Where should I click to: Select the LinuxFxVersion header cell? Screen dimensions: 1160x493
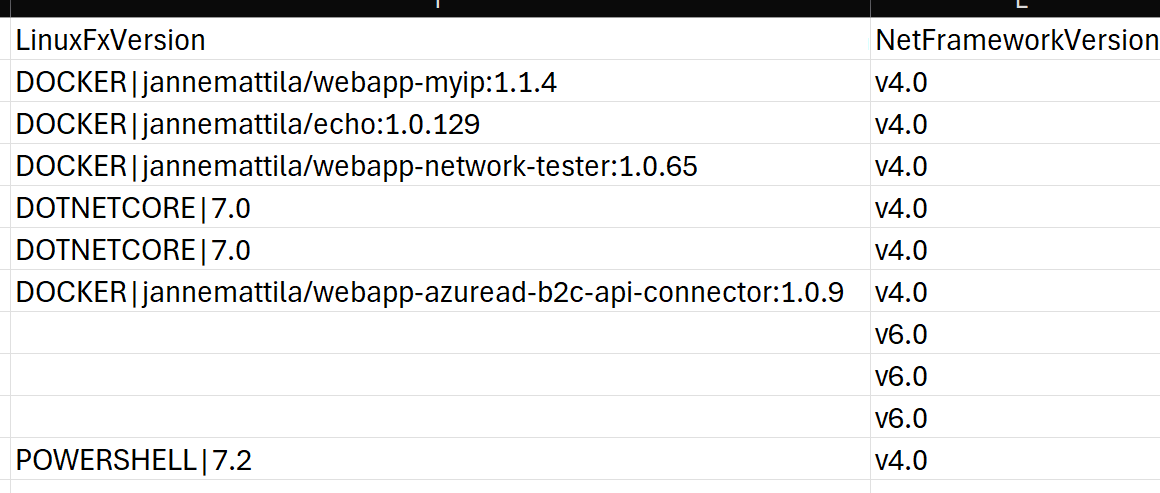point(440,40)
